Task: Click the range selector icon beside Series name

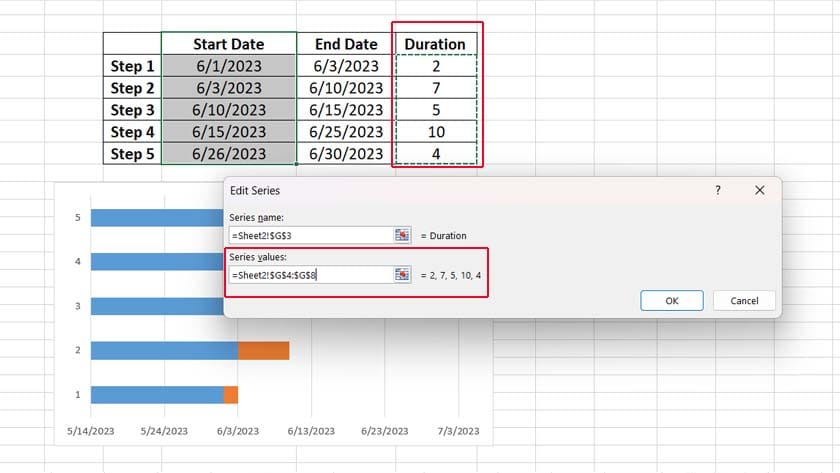Action: pos(402,235)
